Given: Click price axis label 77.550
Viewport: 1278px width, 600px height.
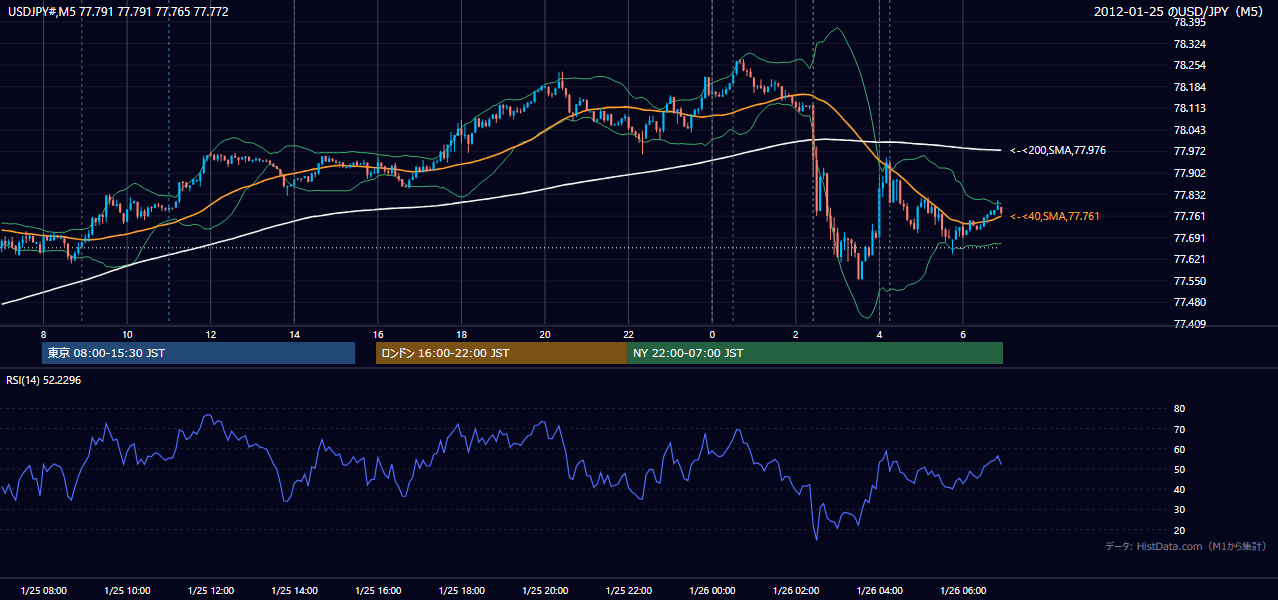Looking at the screenshot, I should [1192, 281].
